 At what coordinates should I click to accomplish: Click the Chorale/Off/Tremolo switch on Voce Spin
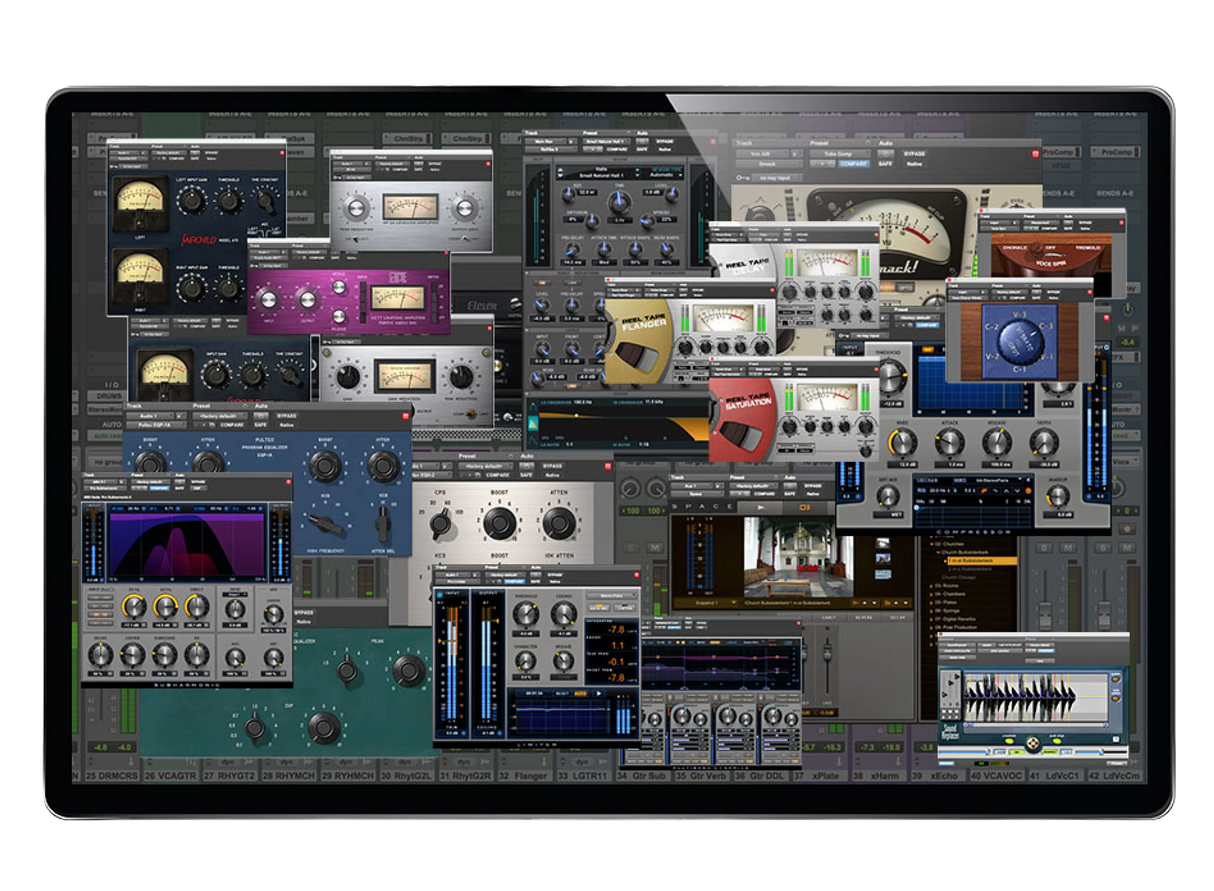[1047, 250]
